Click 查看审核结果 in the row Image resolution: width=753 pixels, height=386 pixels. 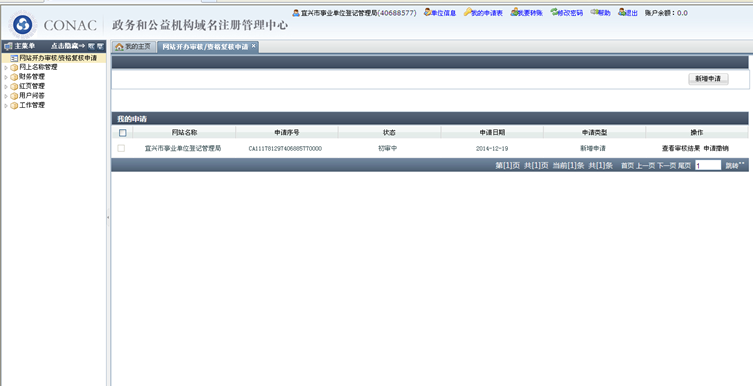click(681, 148)
